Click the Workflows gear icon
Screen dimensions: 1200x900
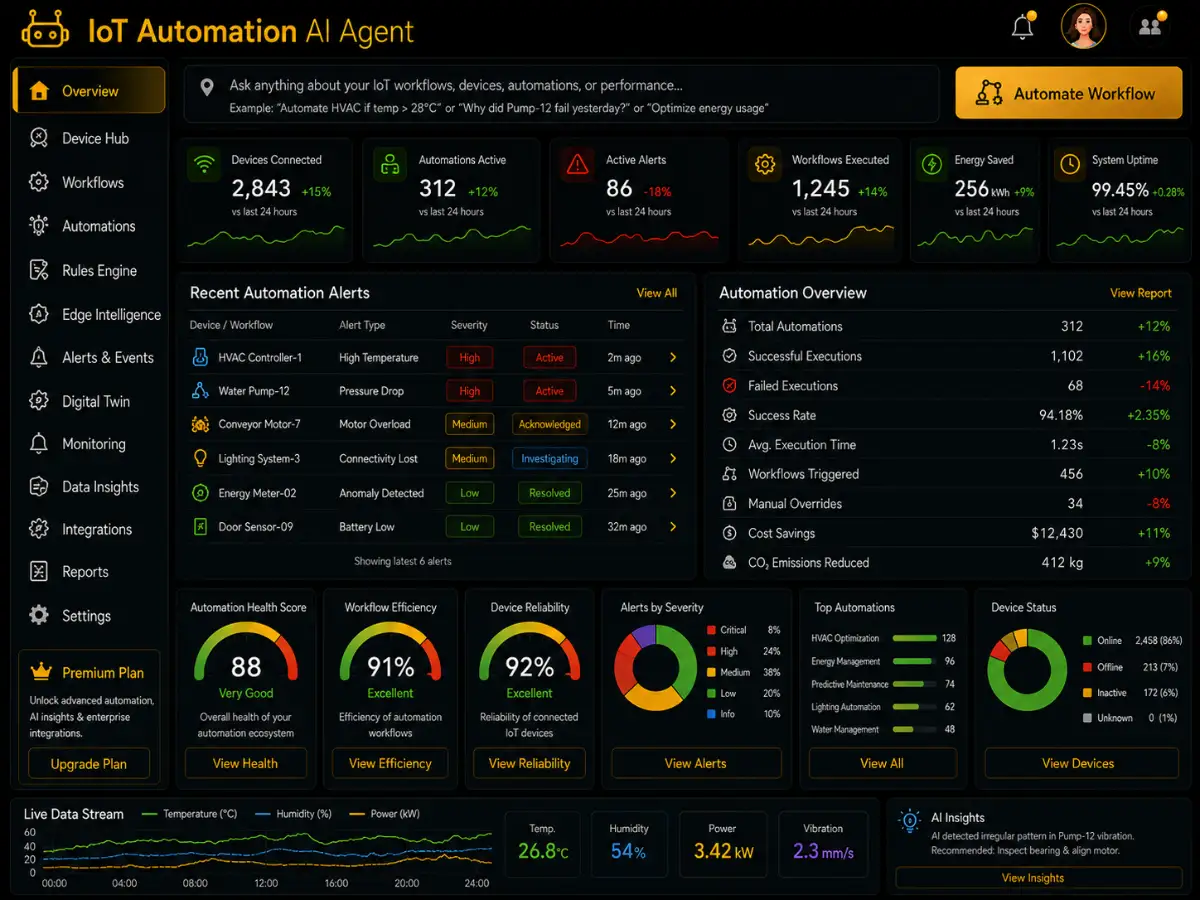pyautogui.click(x=39, y=182)
